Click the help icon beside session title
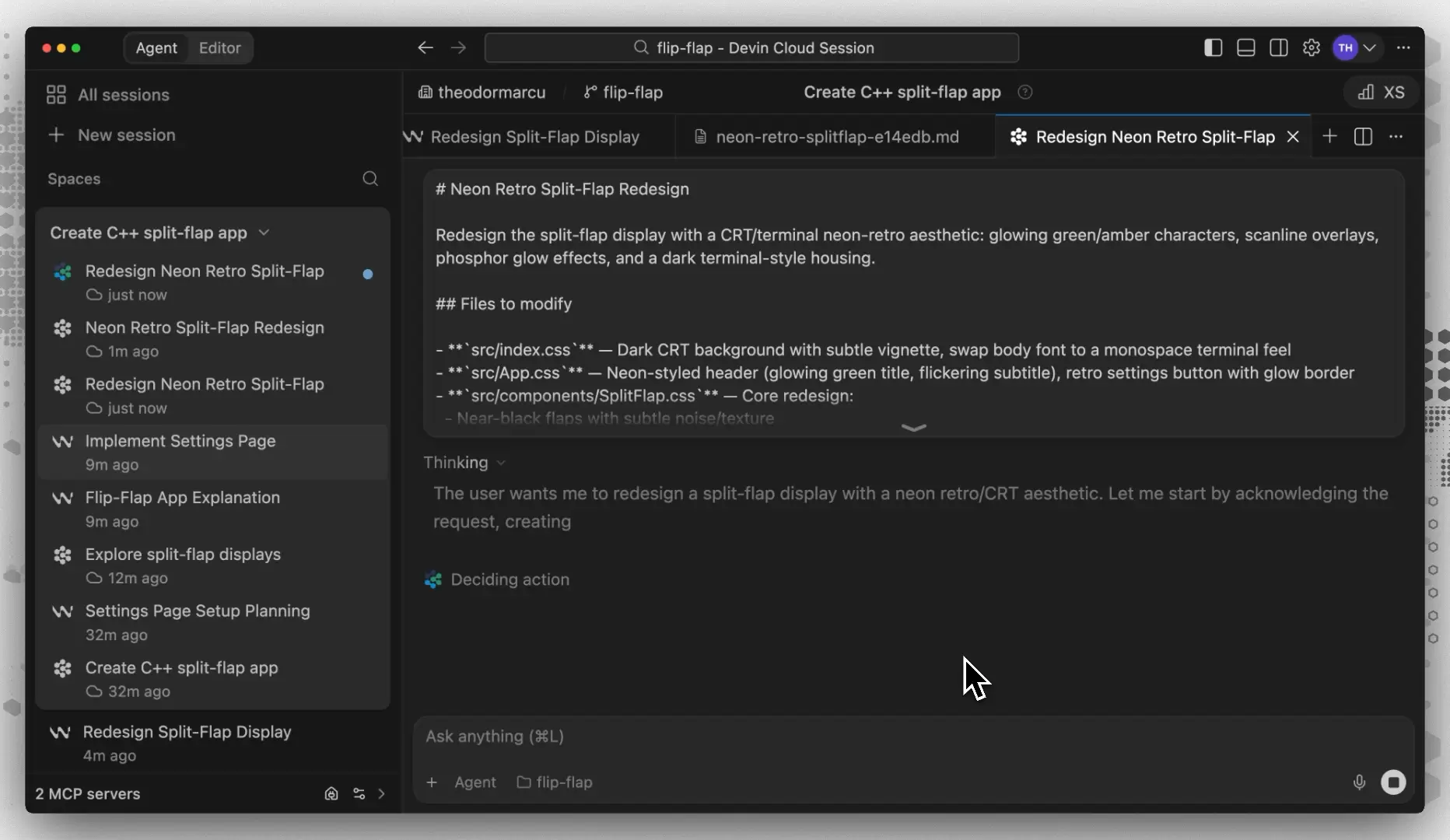The width and height of the screenshot is (1450, 840). point(1025,92)
